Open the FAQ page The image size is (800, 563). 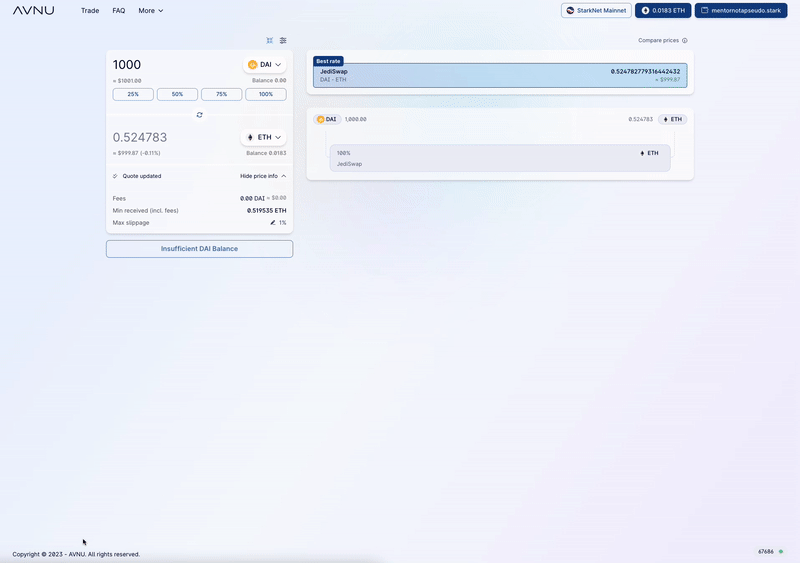coord(118,10)
